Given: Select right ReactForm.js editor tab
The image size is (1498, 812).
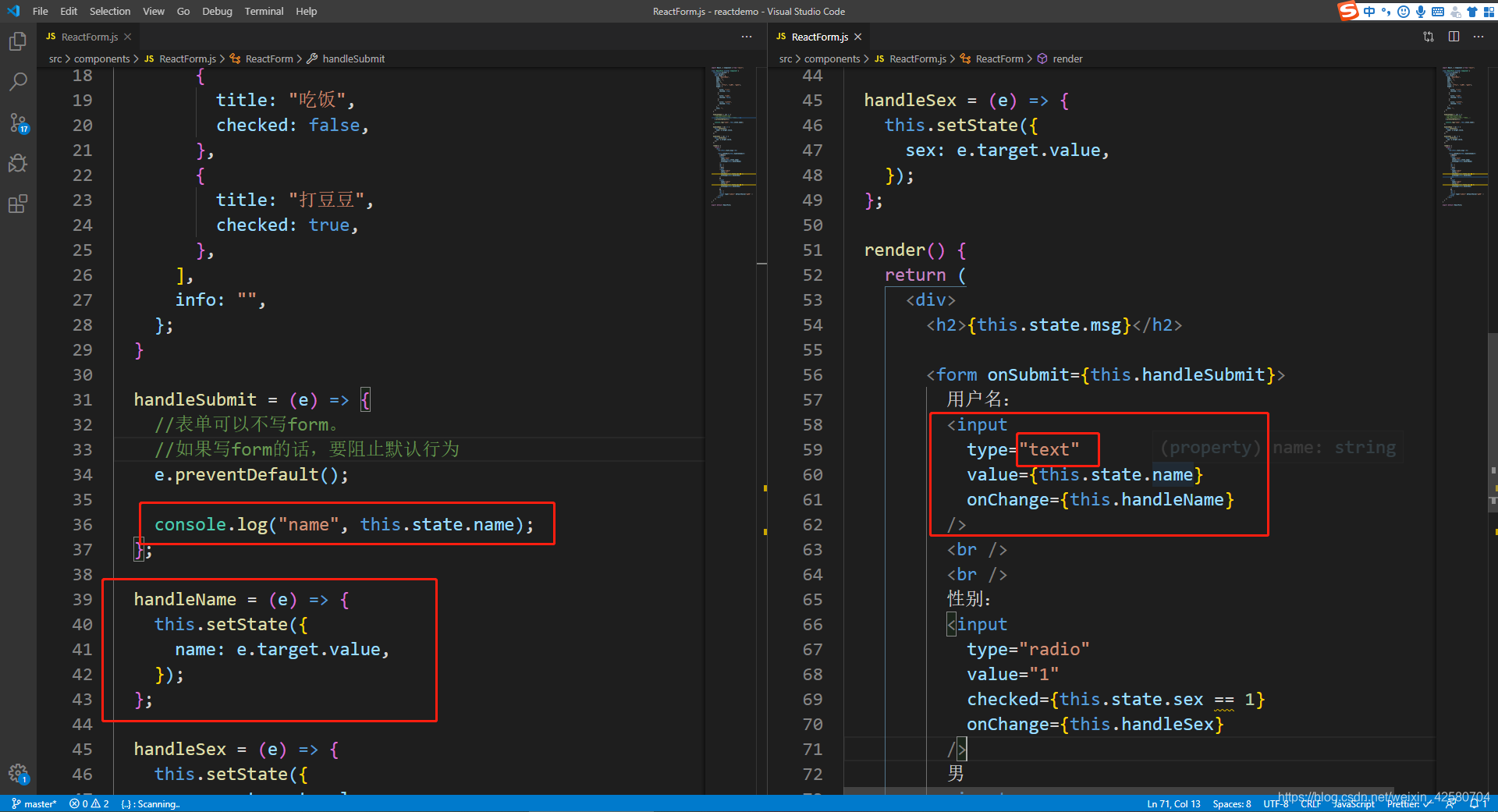Looking at the screenshot, I should click(x=819, y=37).
